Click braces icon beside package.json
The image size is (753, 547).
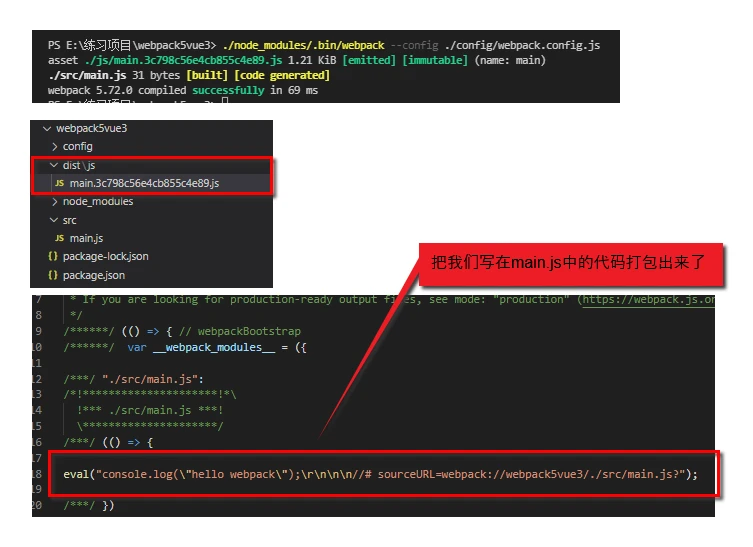pyautogui.click(x=53, y=275)
